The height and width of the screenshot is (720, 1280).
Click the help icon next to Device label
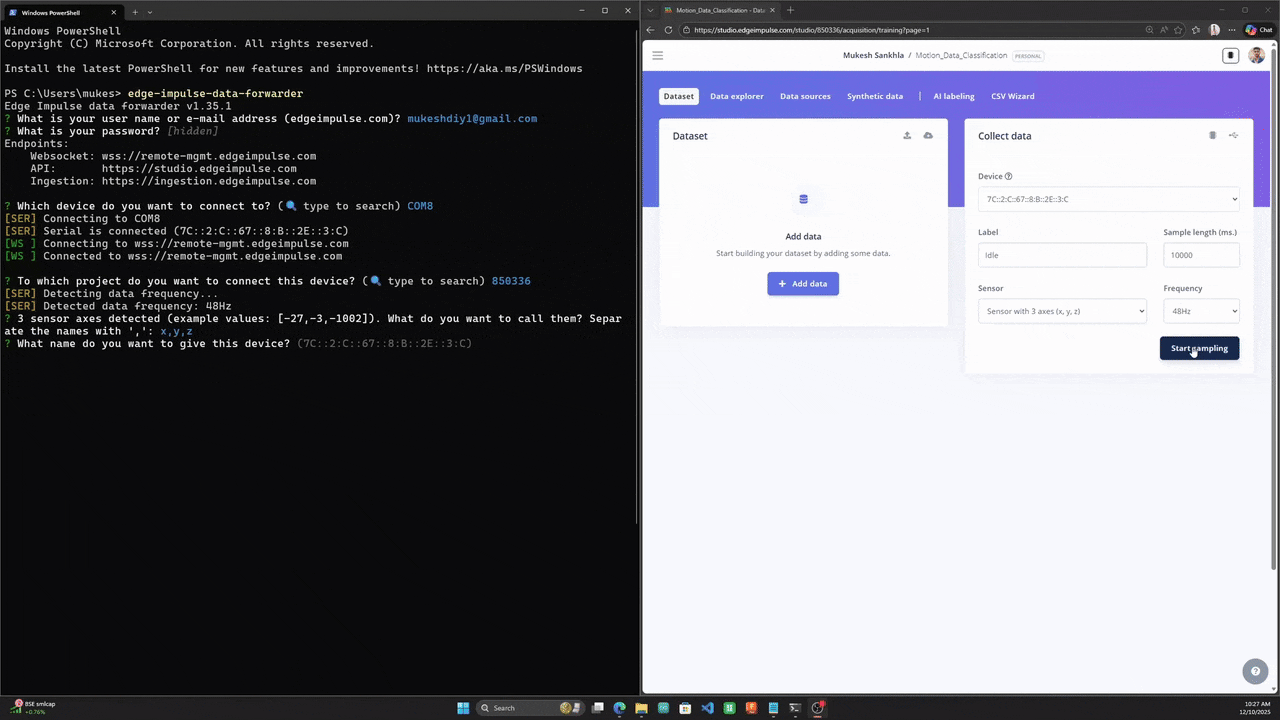tap(1008, 177)
